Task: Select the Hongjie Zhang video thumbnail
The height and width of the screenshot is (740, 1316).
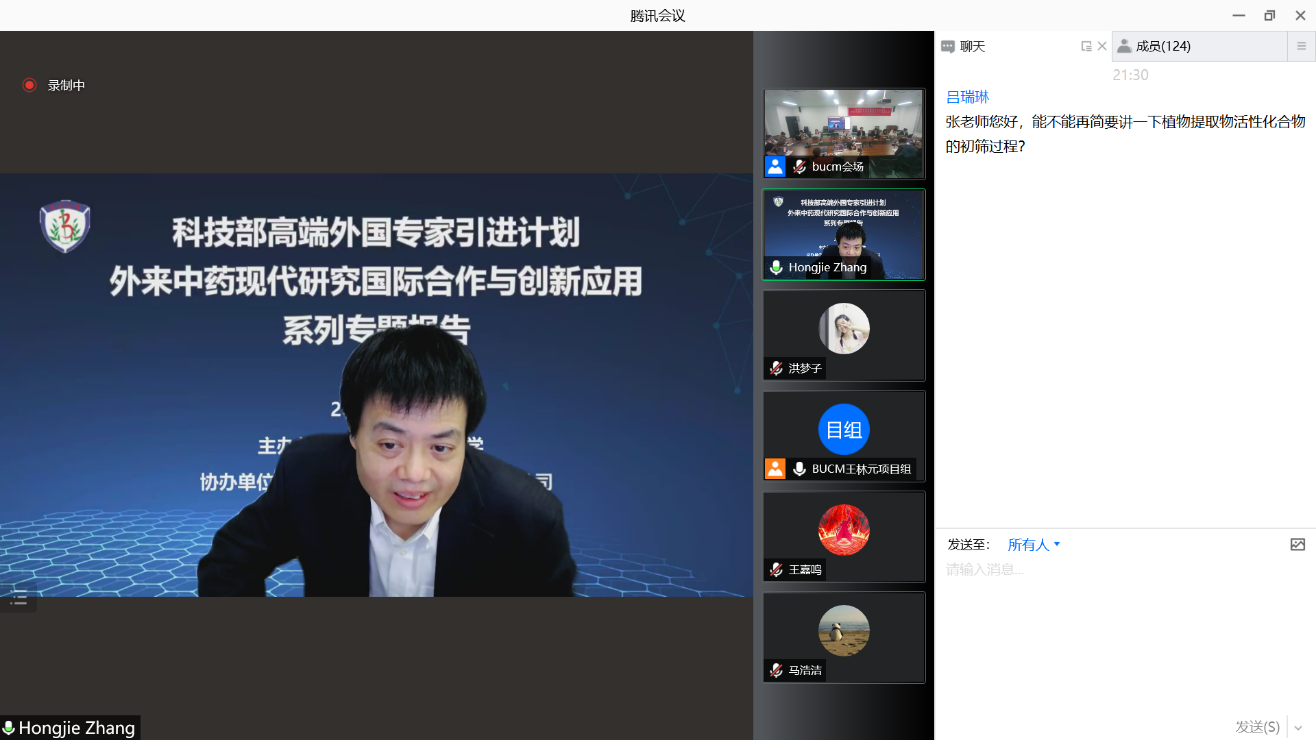Action: [x=844, y=234]
